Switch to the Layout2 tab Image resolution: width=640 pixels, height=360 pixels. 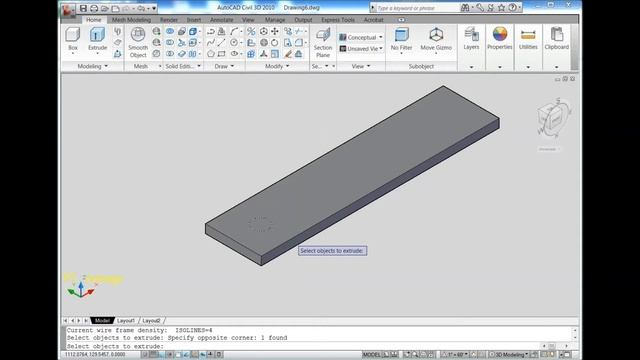coord(151,321)
